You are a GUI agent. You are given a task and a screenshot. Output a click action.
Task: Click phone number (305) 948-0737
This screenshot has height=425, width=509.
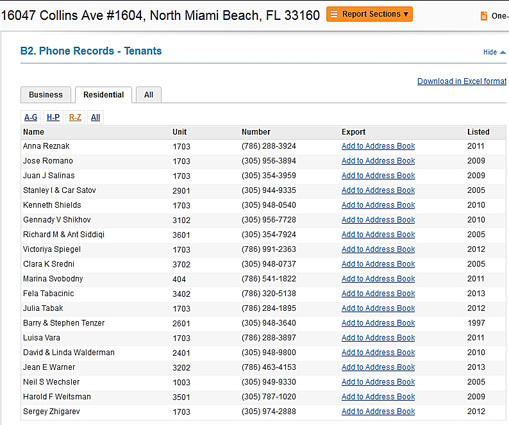269,264
